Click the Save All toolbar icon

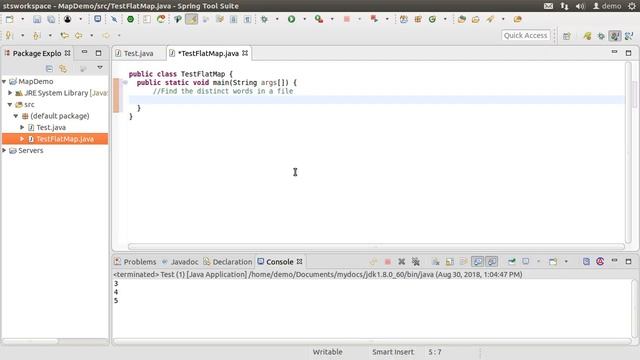click(51, 19)
